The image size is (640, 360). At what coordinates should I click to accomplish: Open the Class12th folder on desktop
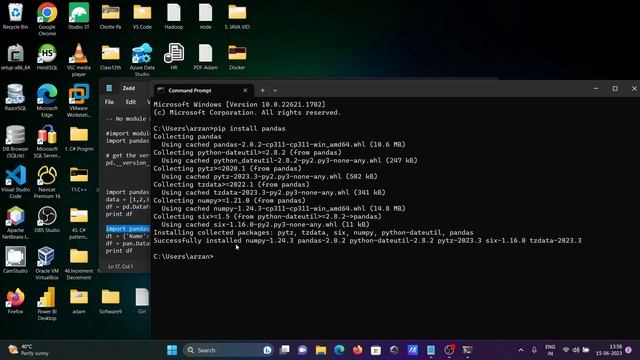pyautogui.click(x=110, y=57)
